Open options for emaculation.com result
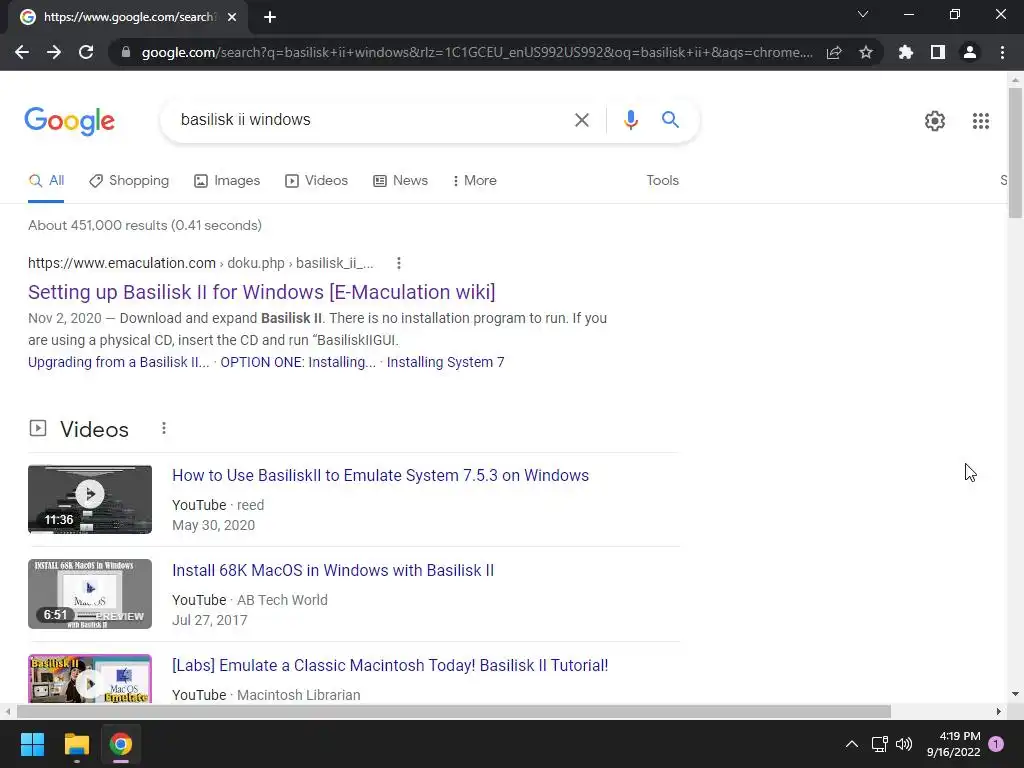Viewport: 1024px width, 768px height. point(398,263)
